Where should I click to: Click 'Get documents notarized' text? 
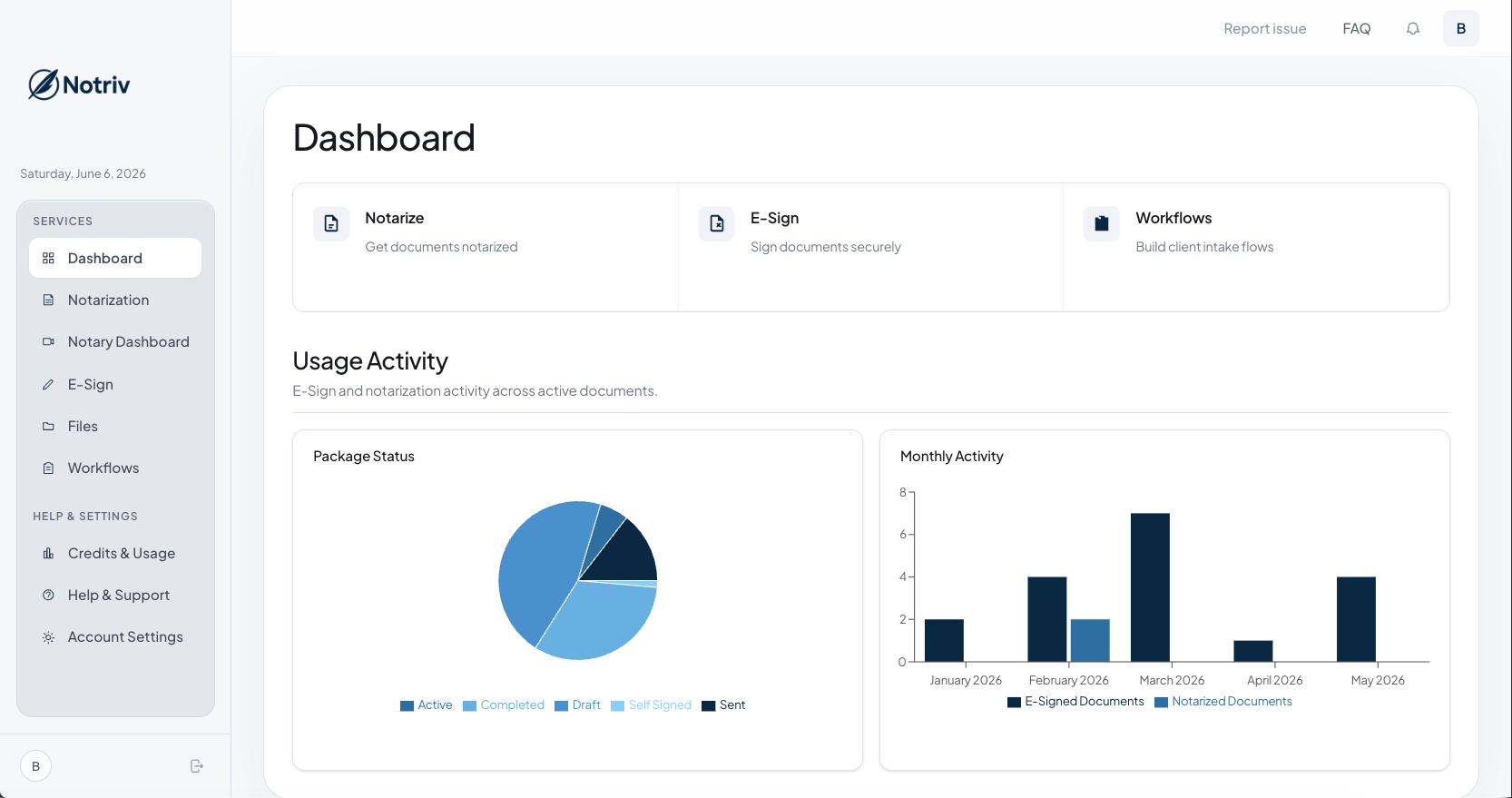[441, 247]
